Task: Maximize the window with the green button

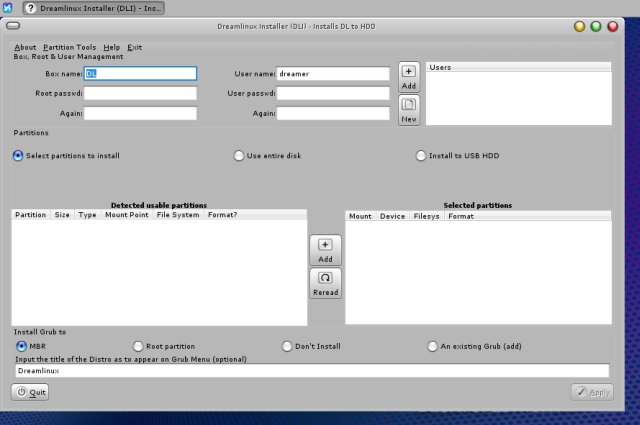Action: click(x=596, y=27)
